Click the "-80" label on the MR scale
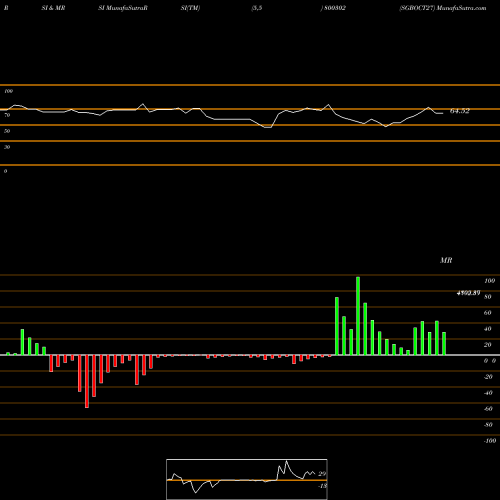 pos(488,425)
